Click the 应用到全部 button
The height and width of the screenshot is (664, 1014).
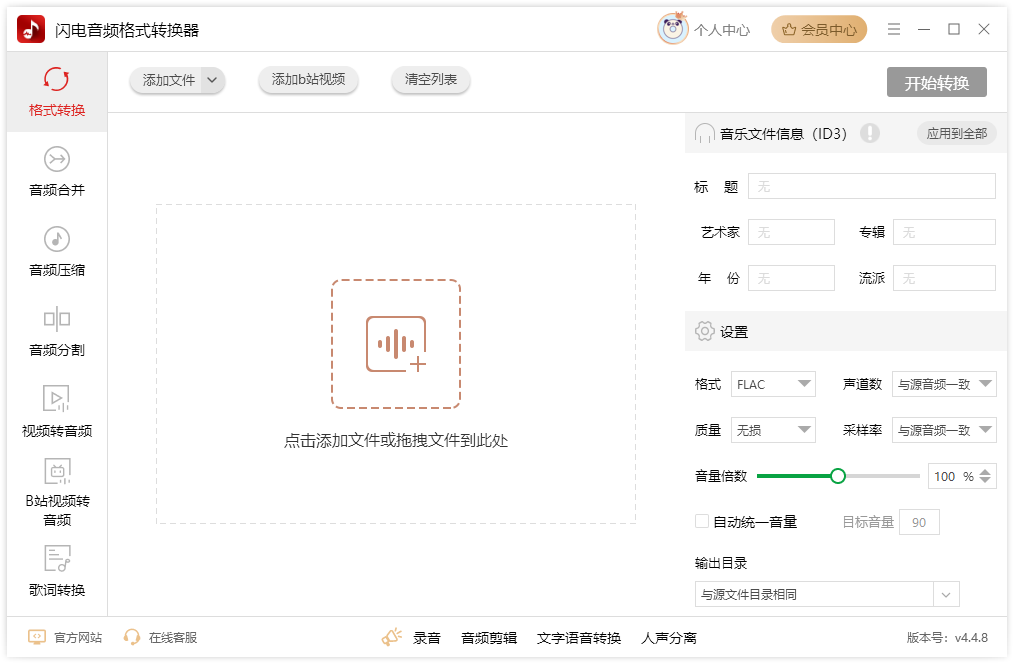(x=956, y=133)
